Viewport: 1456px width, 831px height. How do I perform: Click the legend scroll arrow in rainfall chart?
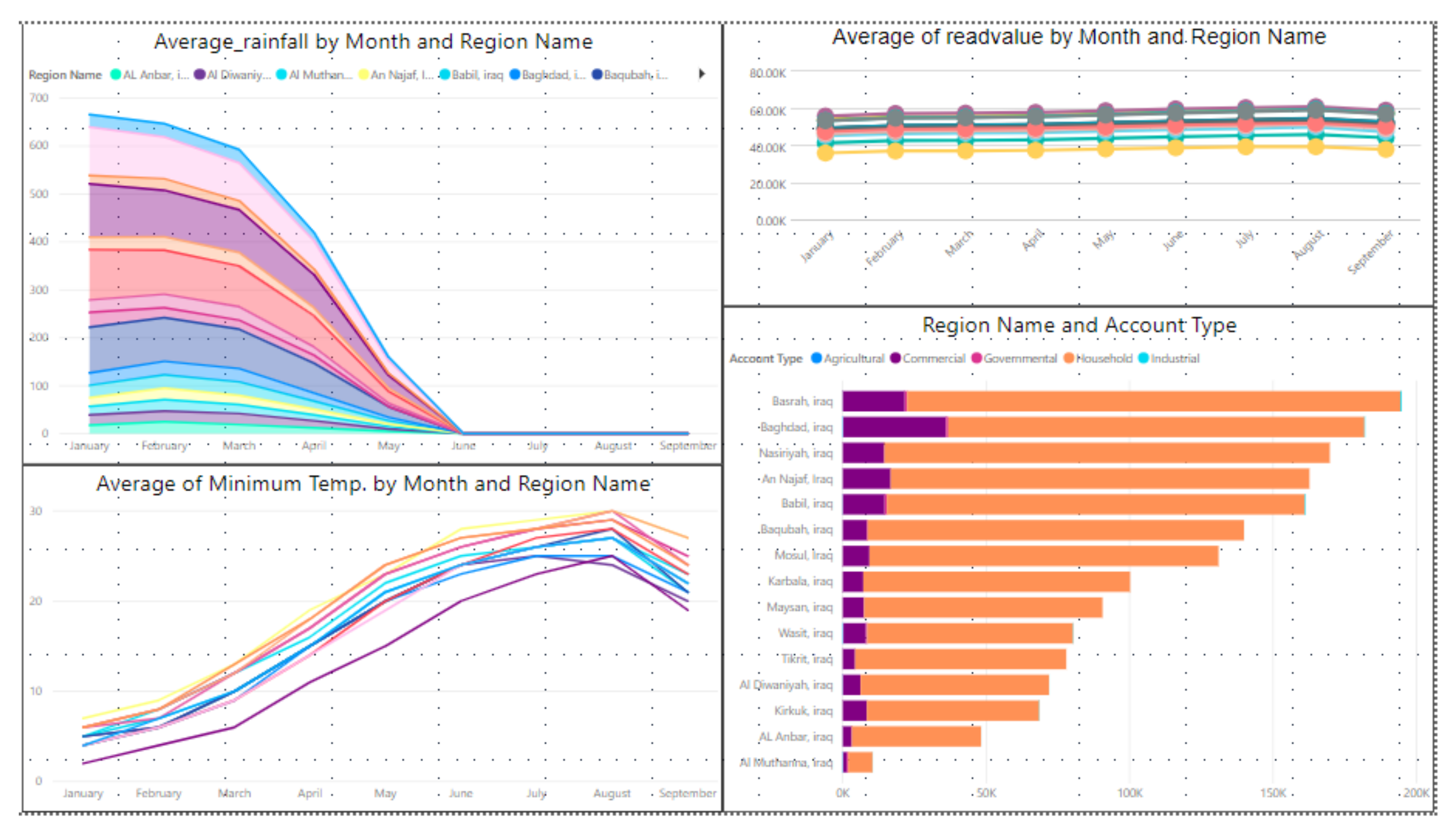click(701, 74)
